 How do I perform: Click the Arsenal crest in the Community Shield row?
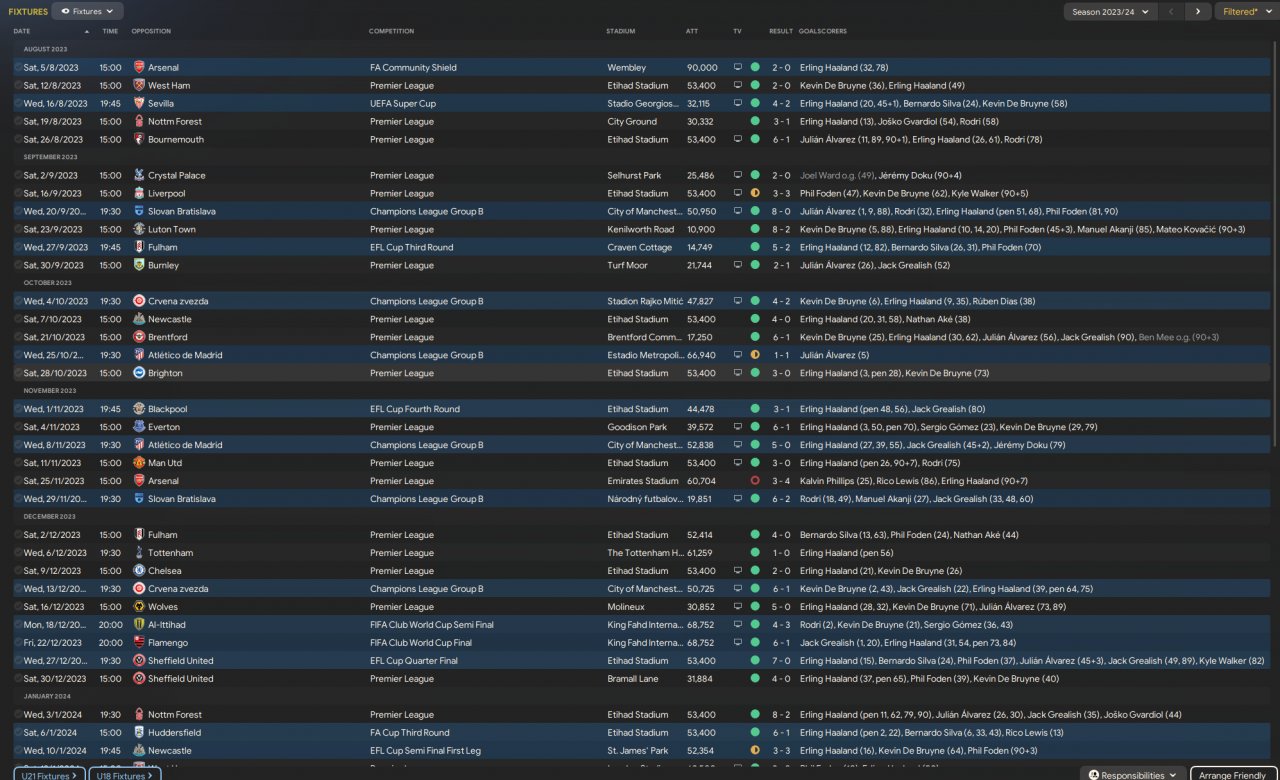pos(139,68)
